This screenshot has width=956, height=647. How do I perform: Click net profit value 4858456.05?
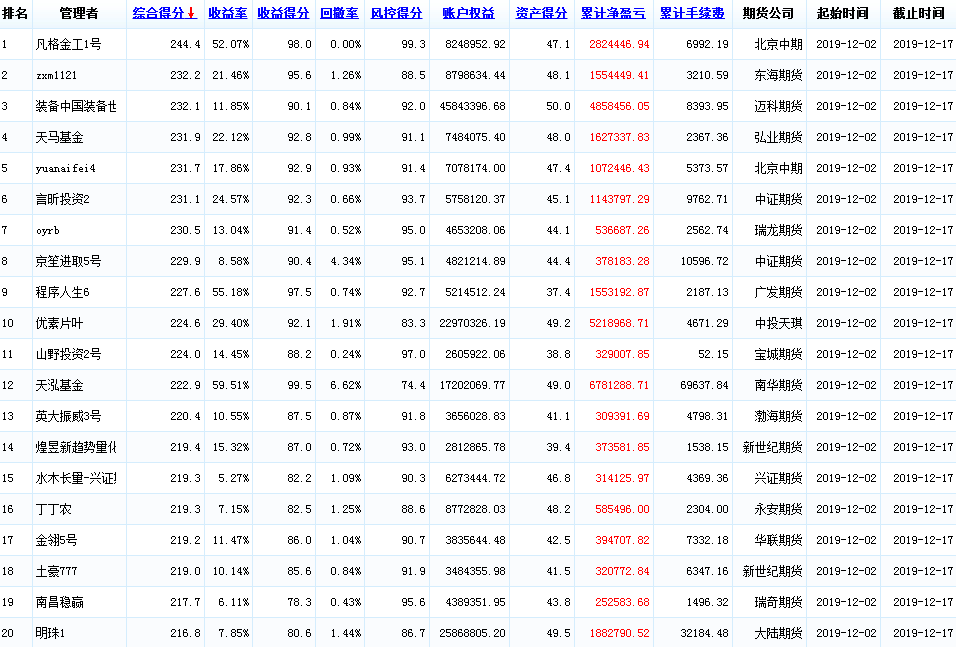619,106
